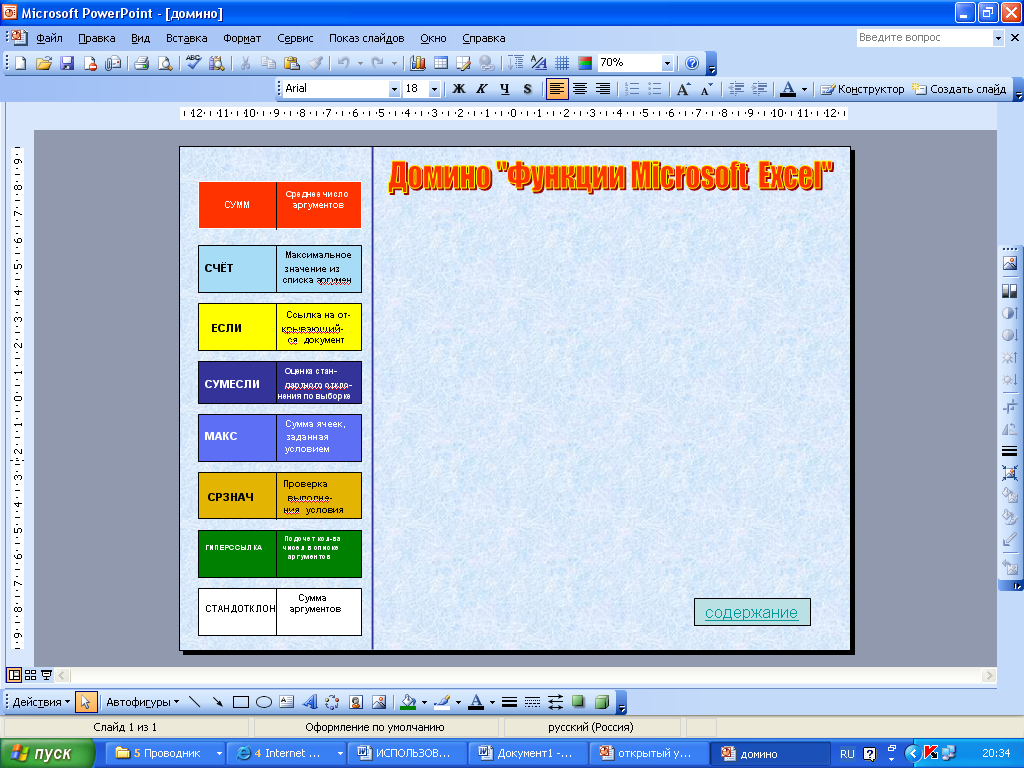Open the Автофигуры dropdown menu

tap(142, 702)
